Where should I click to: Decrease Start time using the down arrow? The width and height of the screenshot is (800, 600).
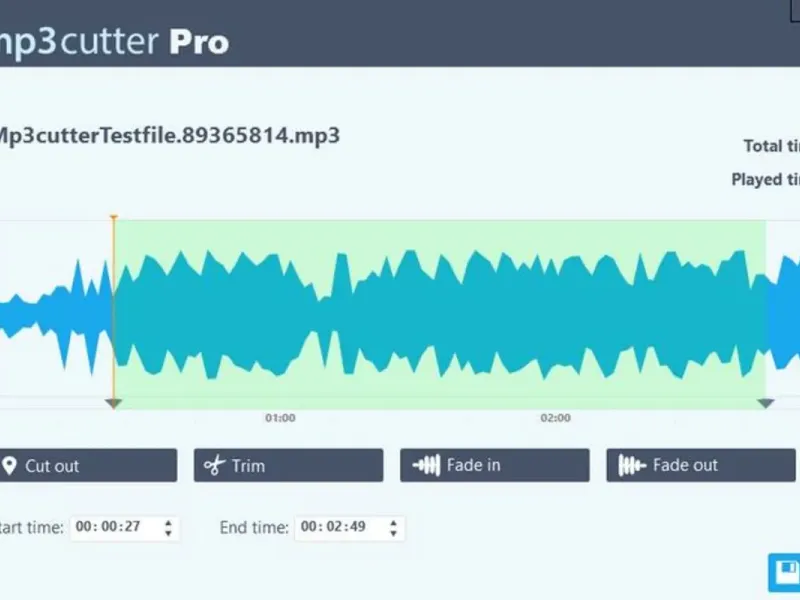[x=168, y=532]
